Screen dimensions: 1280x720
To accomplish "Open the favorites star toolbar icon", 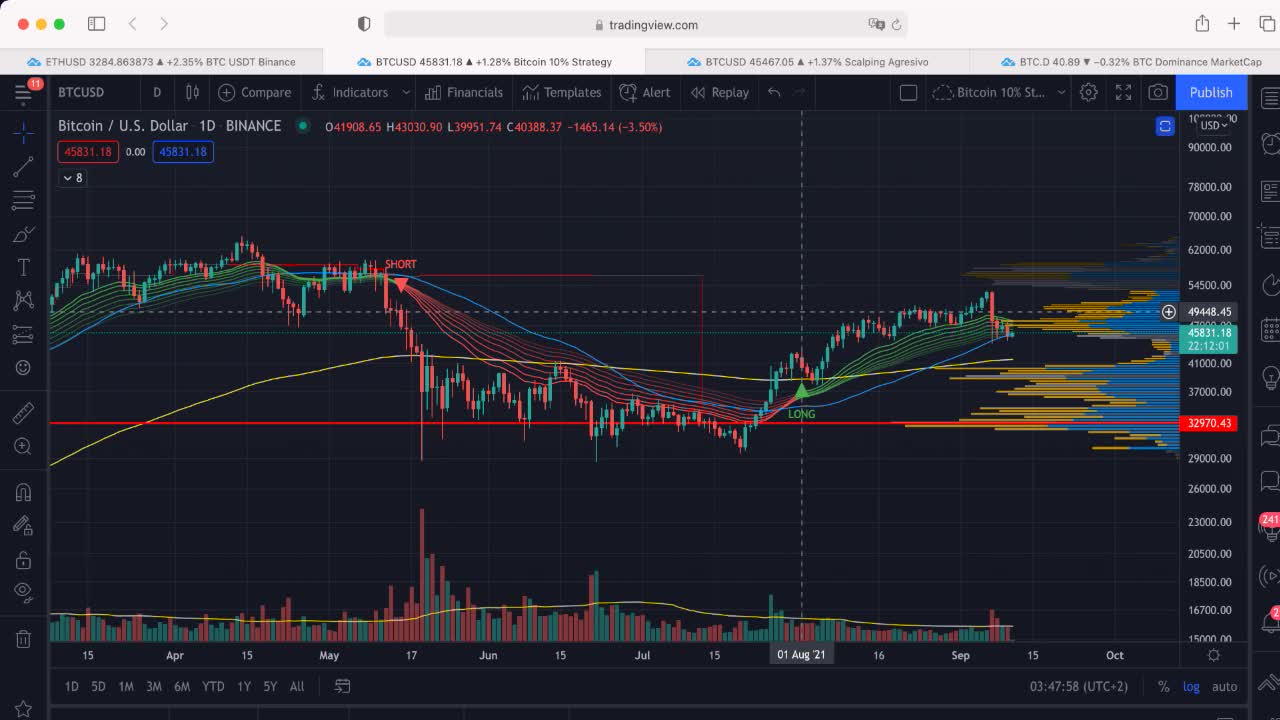I will [x=23, y=708].
